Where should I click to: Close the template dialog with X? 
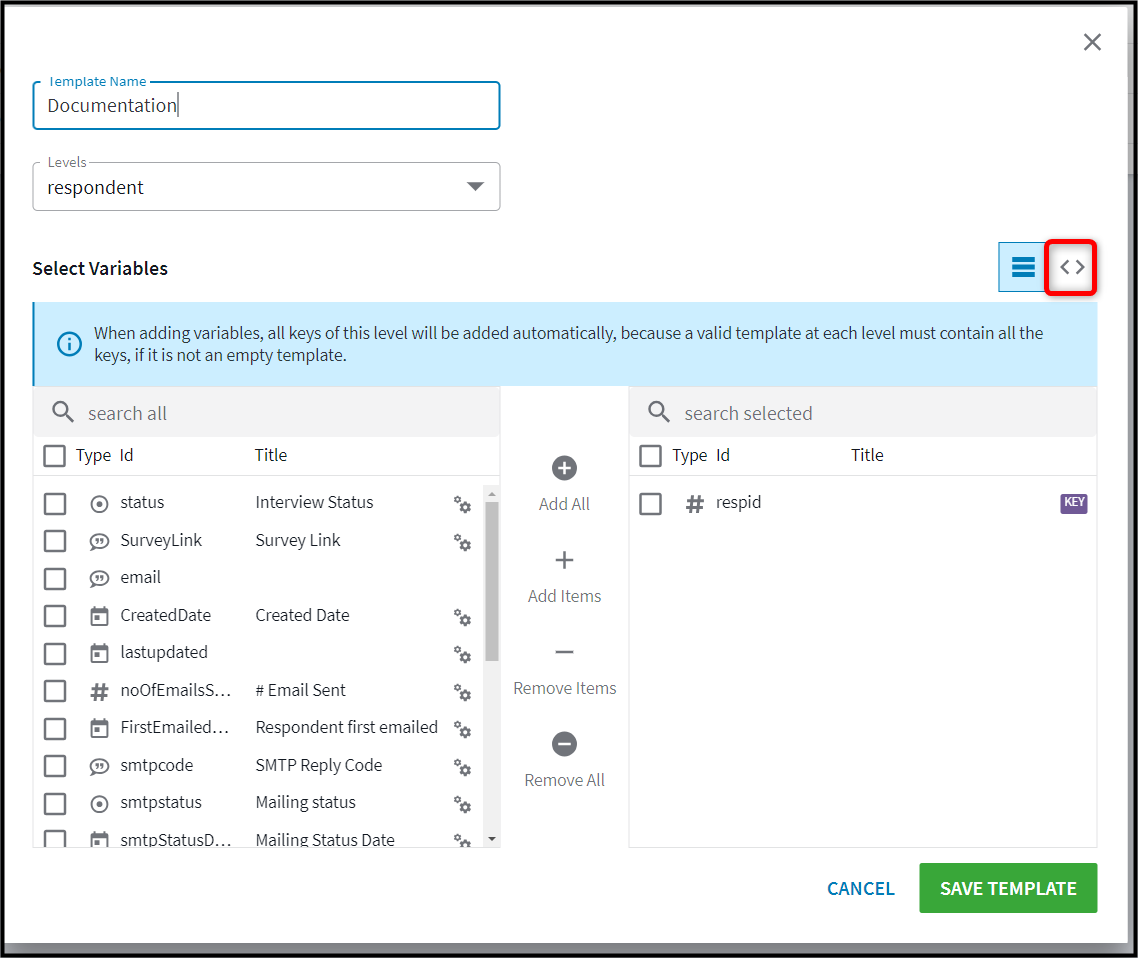(1092, 42)
